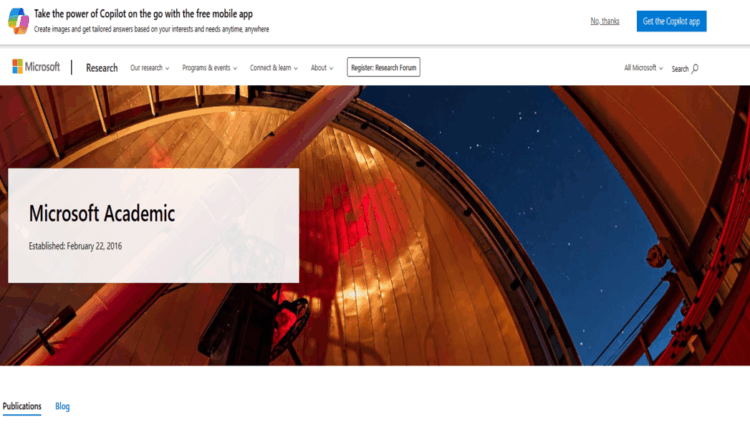Click Register: Research Forum button
750x430 pixels.
click(x=384, y=67)
